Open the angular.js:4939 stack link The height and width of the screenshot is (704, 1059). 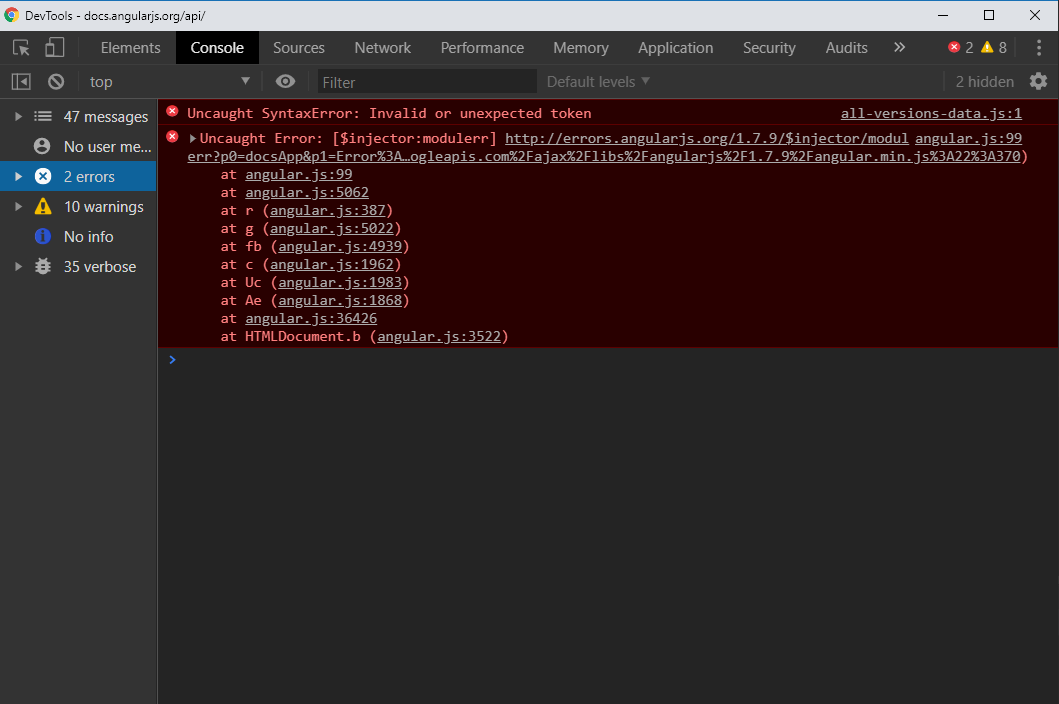tap(340, 247)
